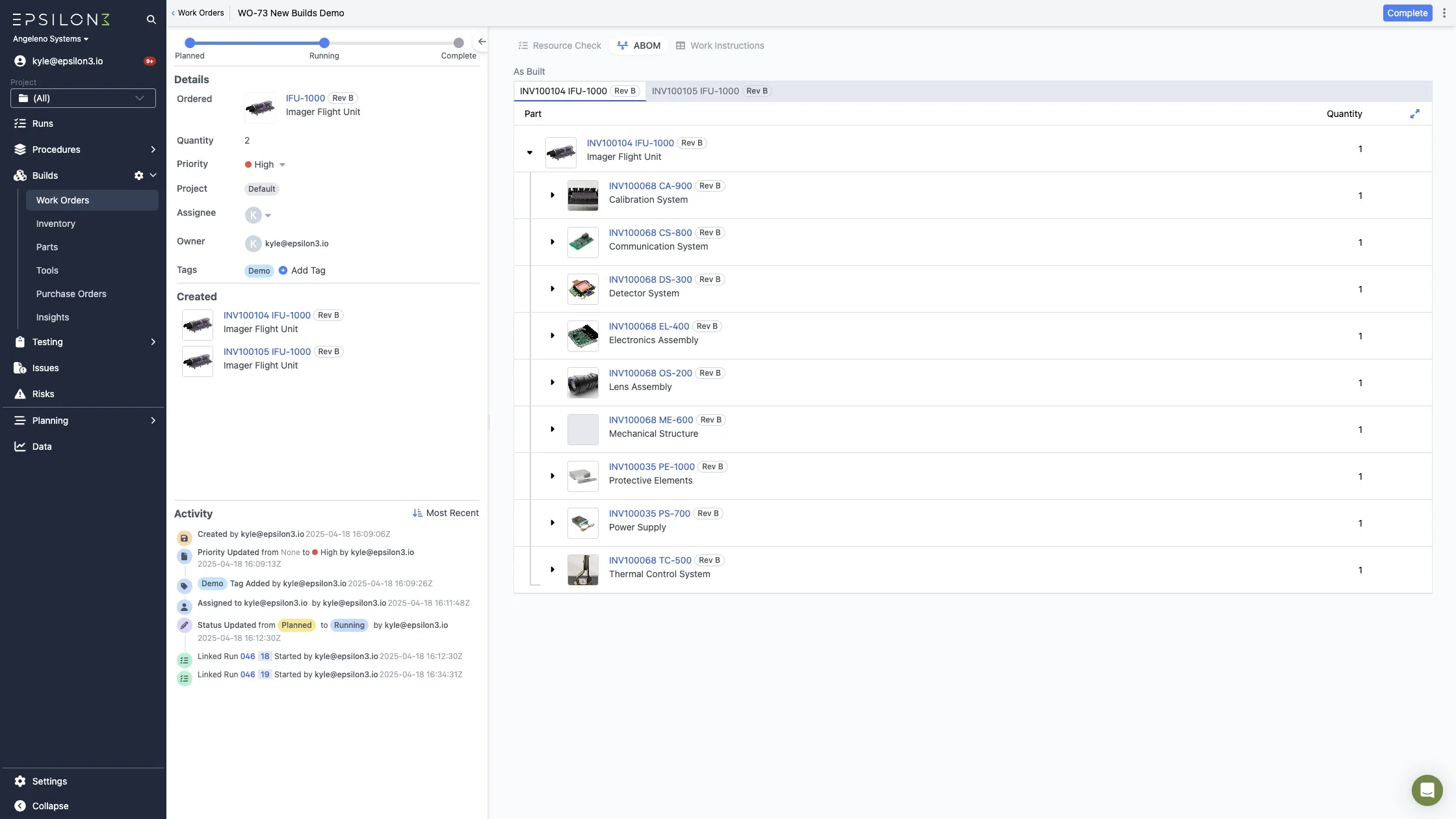The height and width of the screenshot is (819, 1456).
Task: Click the notifications 9+ badge
Action: pos(149,61)
